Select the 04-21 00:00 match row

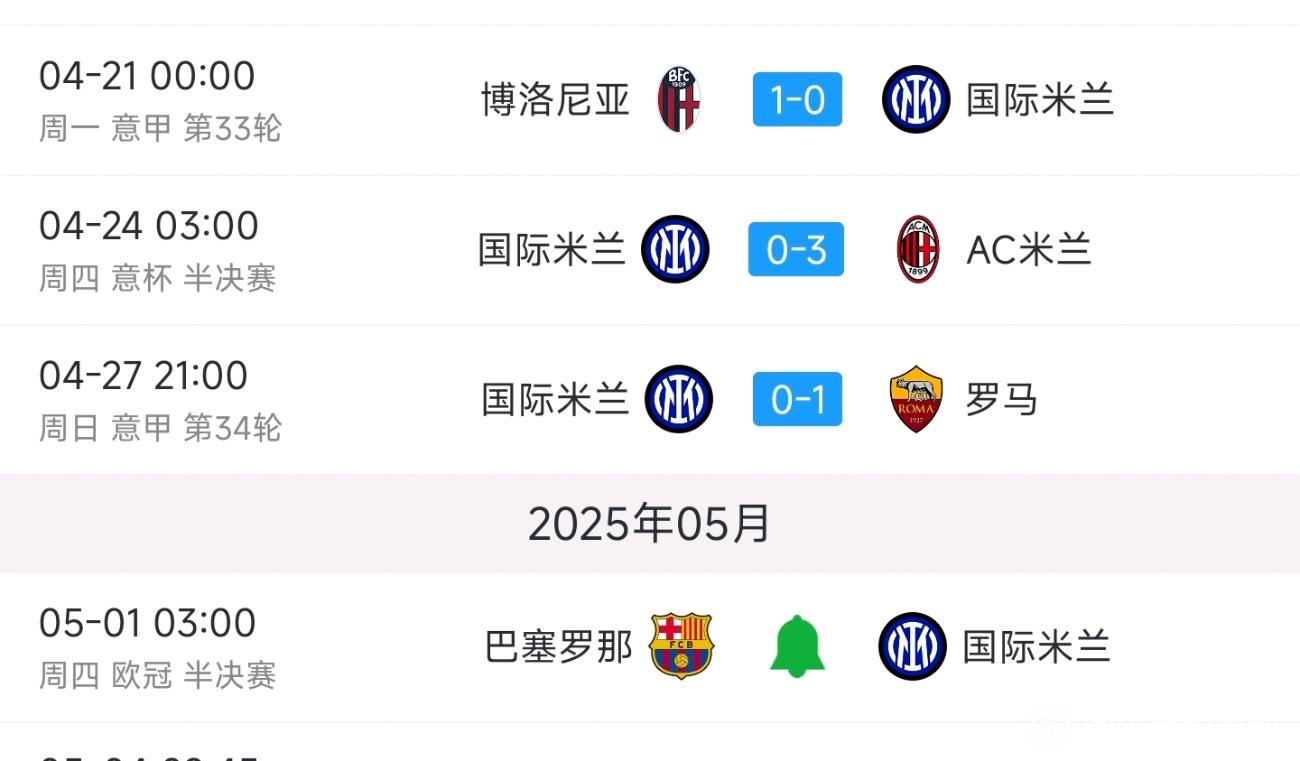coord(650,100)
